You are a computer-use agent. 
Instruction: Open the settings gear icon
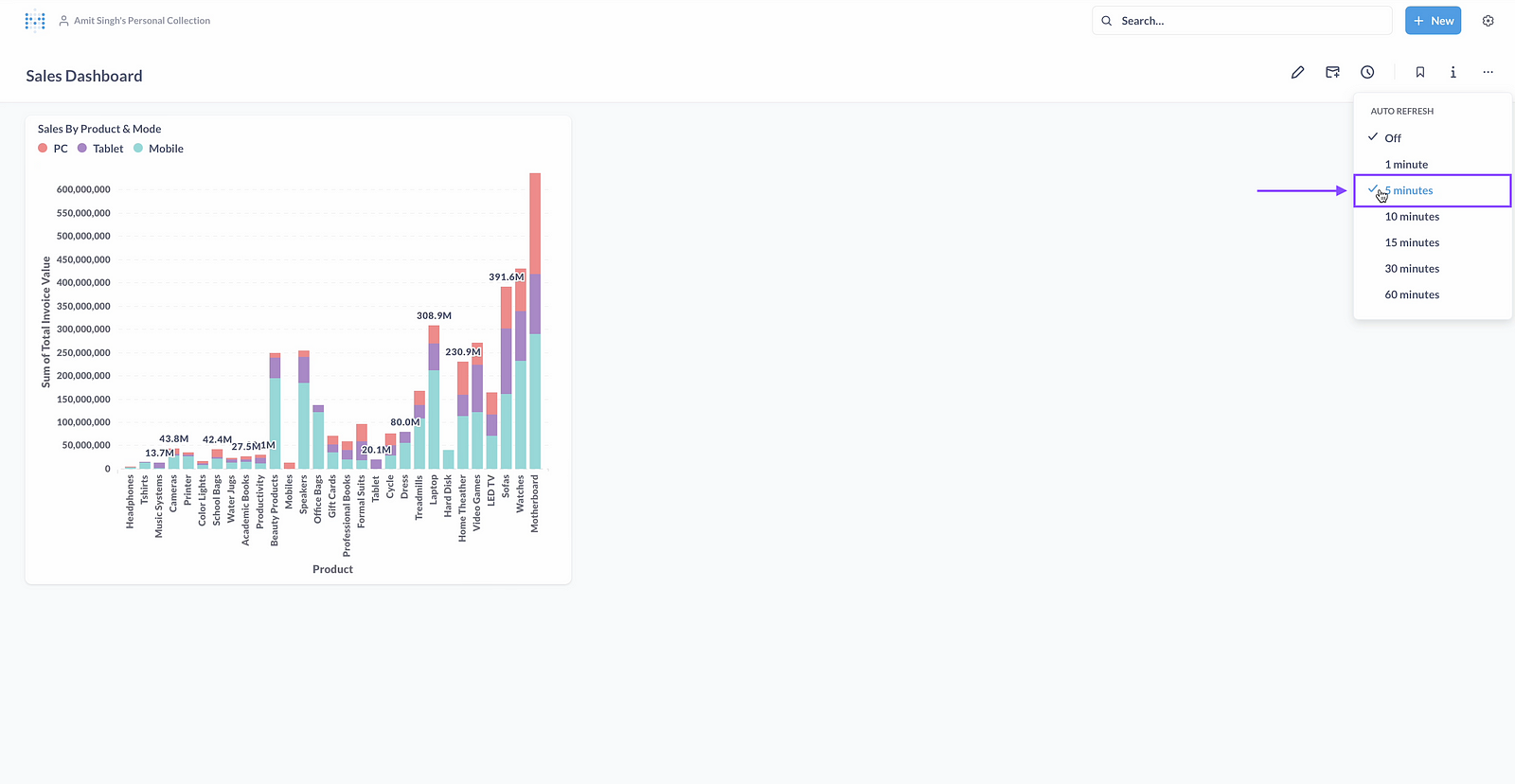coord(1488,21)
